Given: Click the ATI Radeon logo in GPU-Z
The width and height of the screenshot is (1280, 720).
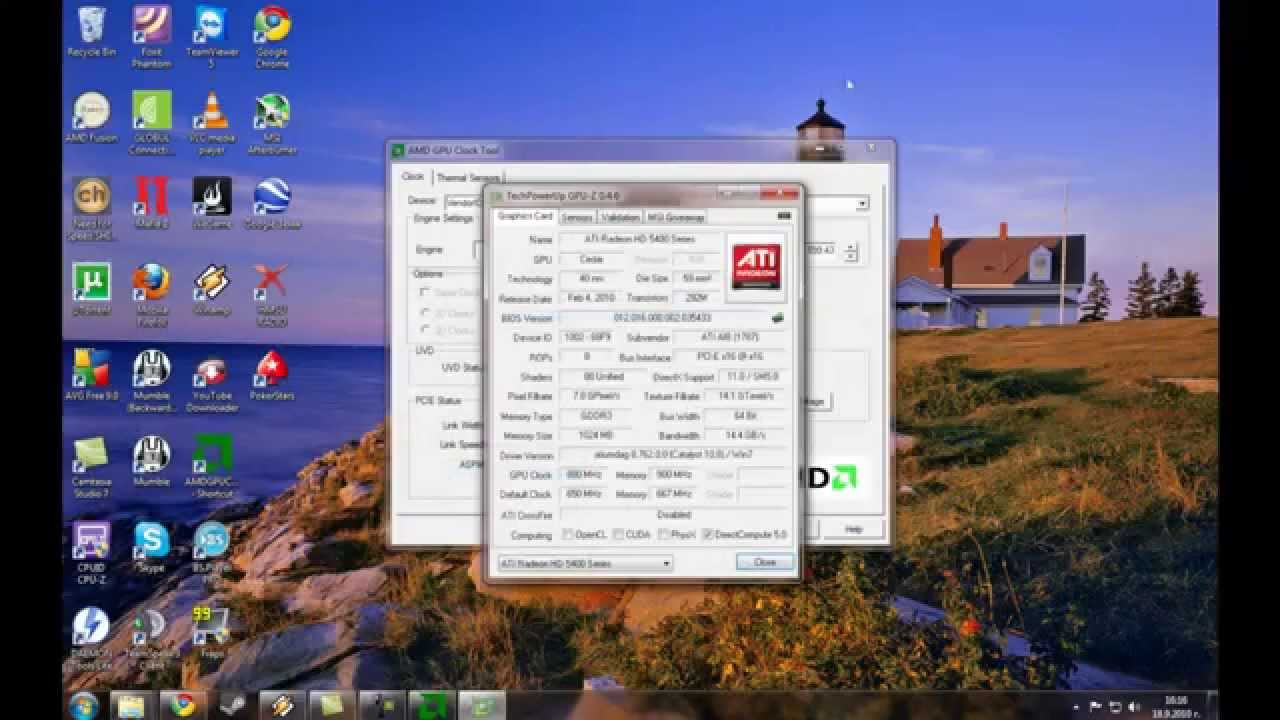Looking at the screenshot, I should pos(757,266).
